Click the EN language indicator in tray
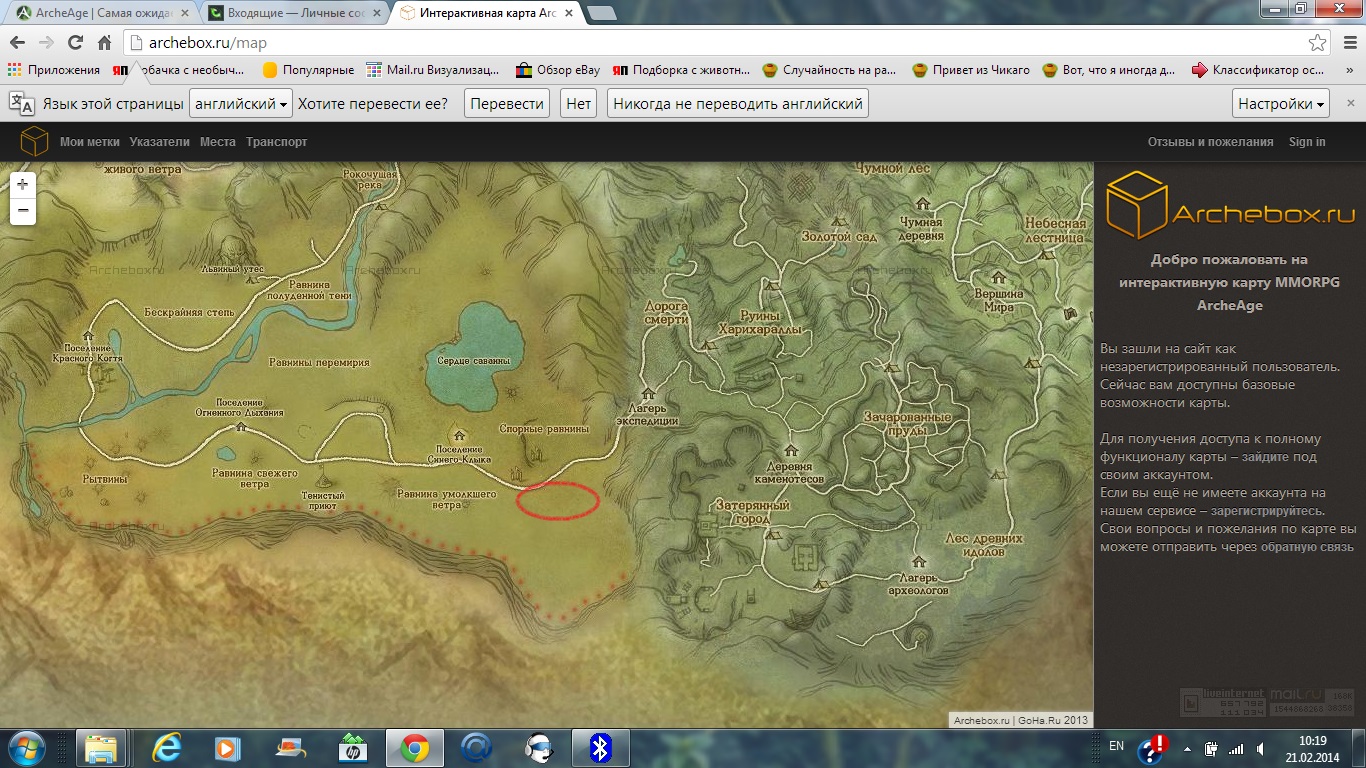Viewport: 1366px width, 768px height. 1117,746
